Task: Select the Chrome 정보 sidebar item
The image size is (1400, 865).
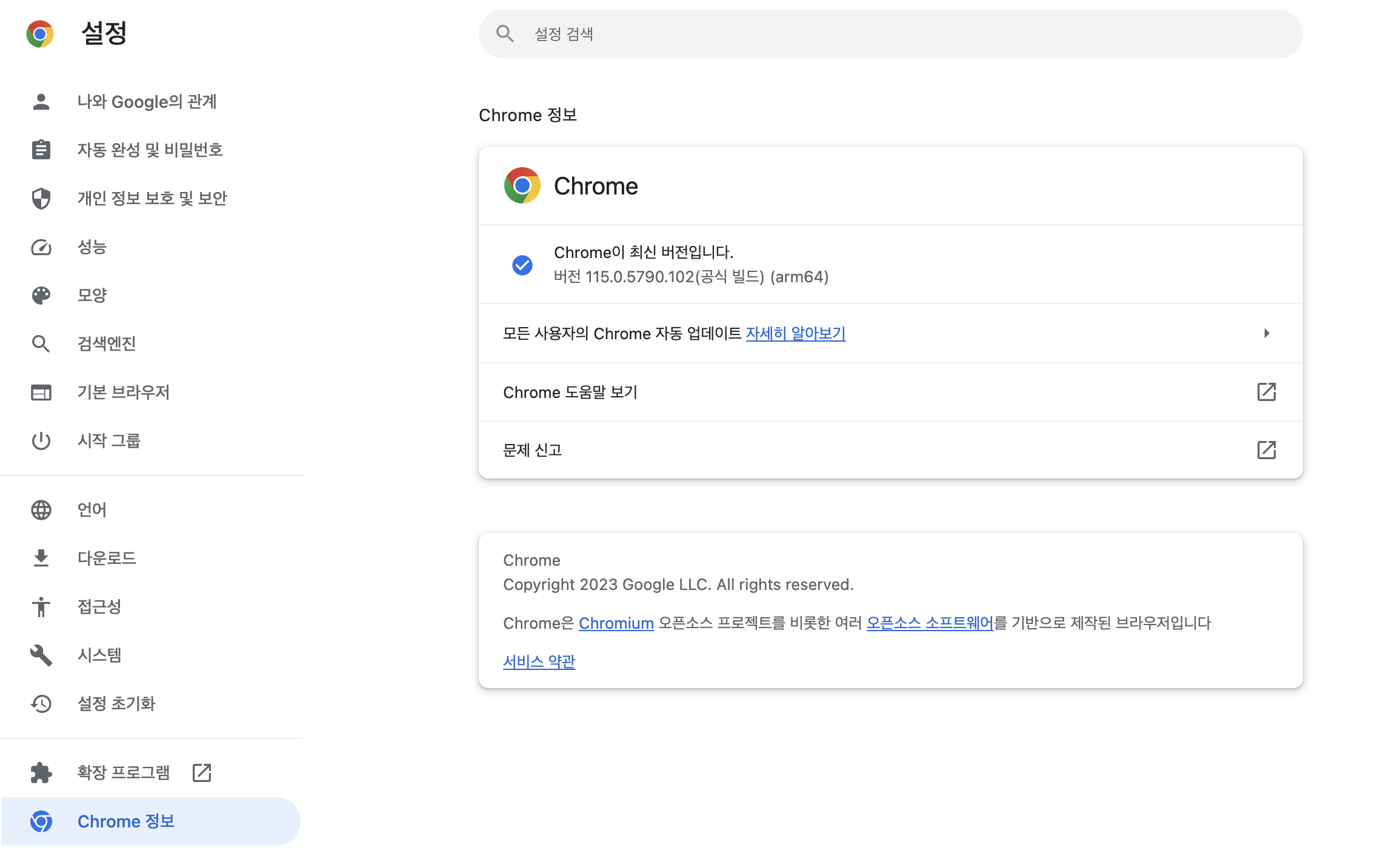Action: click(152, 821)
